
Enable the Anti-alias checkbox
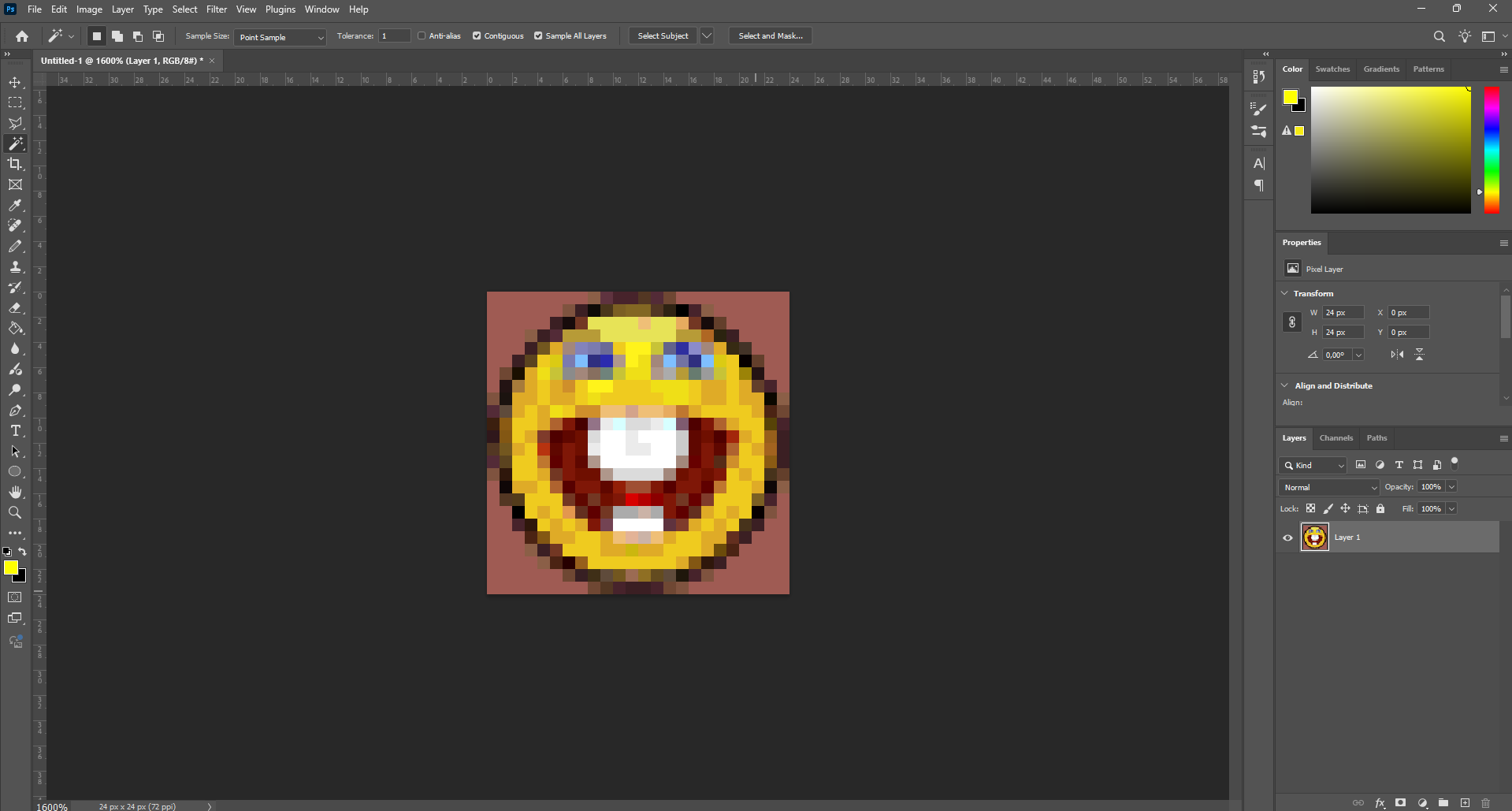click(x=422, y=35)
